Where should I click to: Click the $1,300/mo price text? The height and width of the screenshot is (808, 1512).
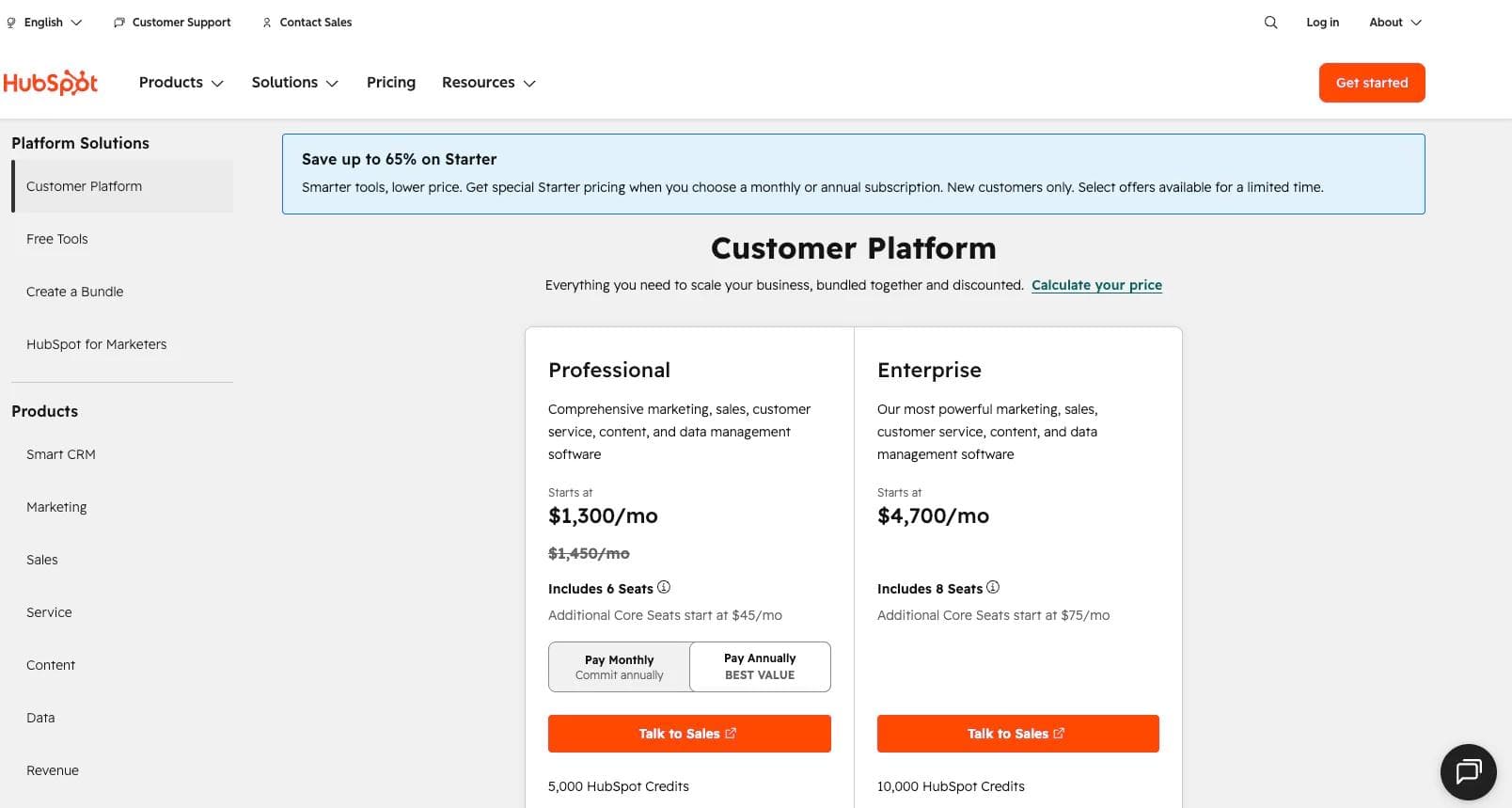tap(603, 515)
